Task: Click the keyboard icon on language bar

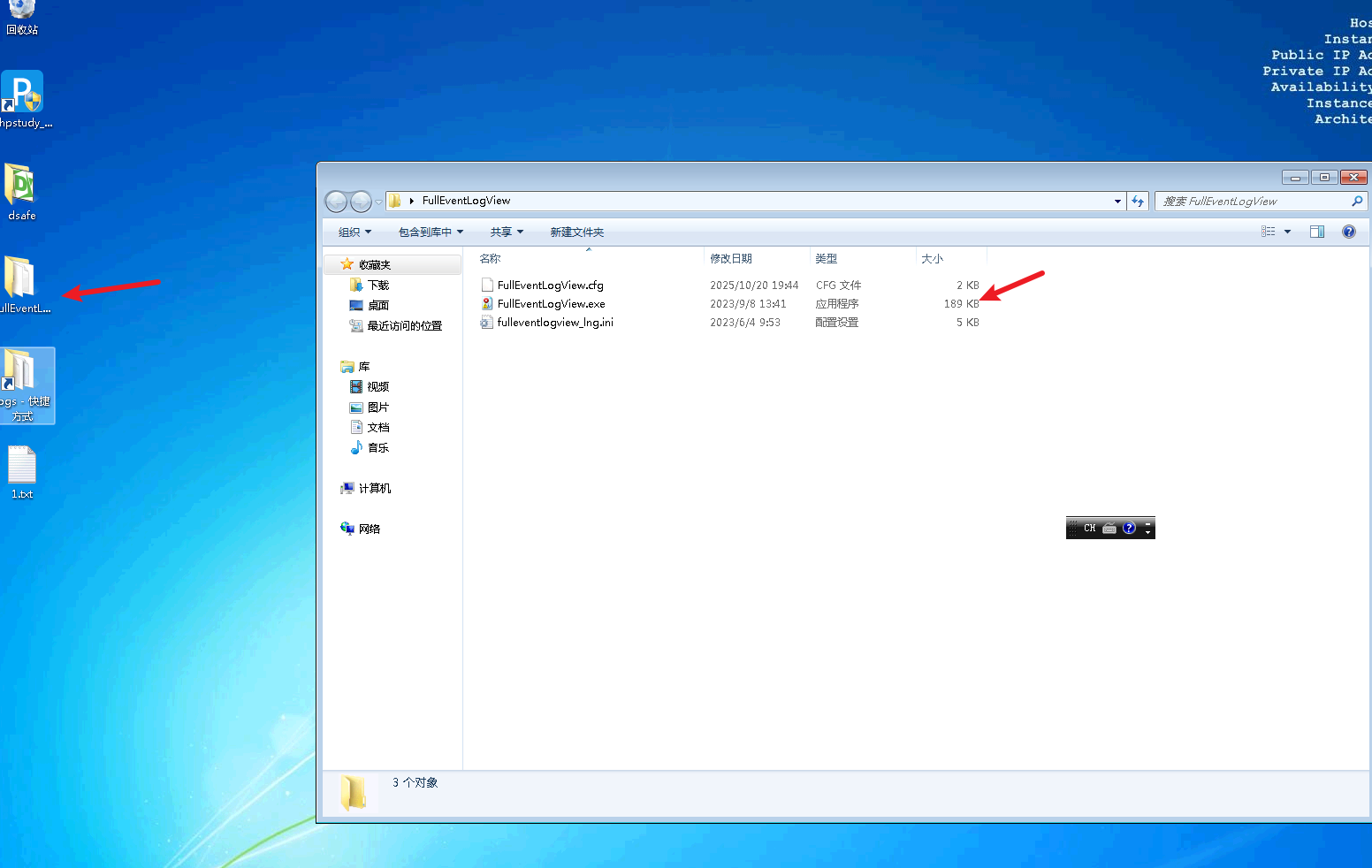Action: click(1109, 529)
